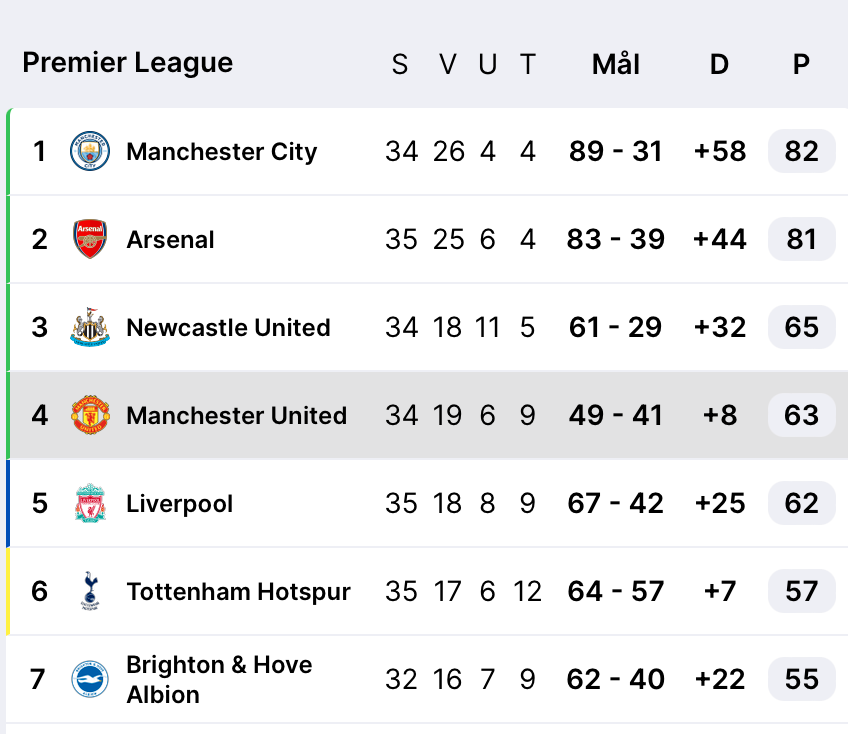
Task: Click the Tottenham Hotspur club crest
Action: [90, 592]
